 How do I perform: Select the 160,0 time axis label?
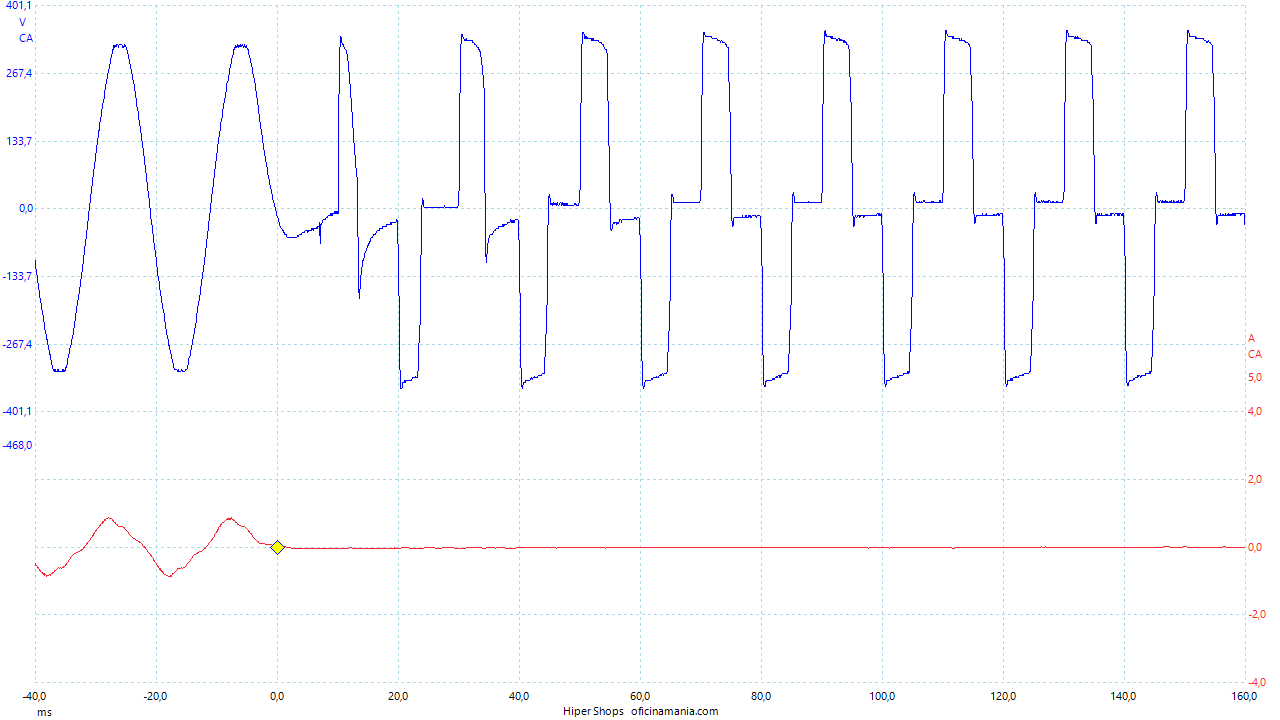coord(1245,696)
